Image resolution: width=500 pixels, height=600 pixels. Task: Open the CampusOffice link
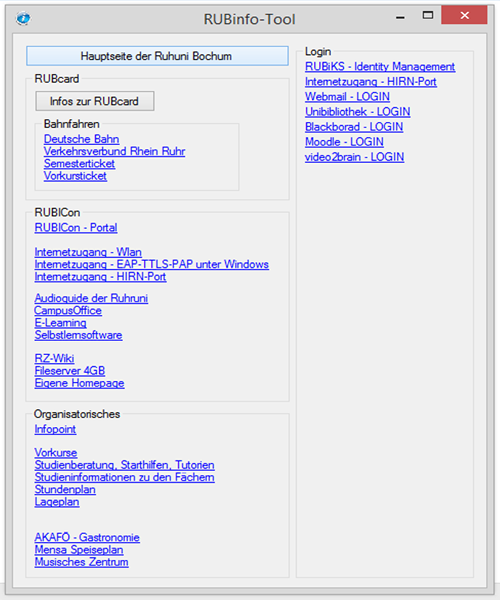click(x=68, y=310)
